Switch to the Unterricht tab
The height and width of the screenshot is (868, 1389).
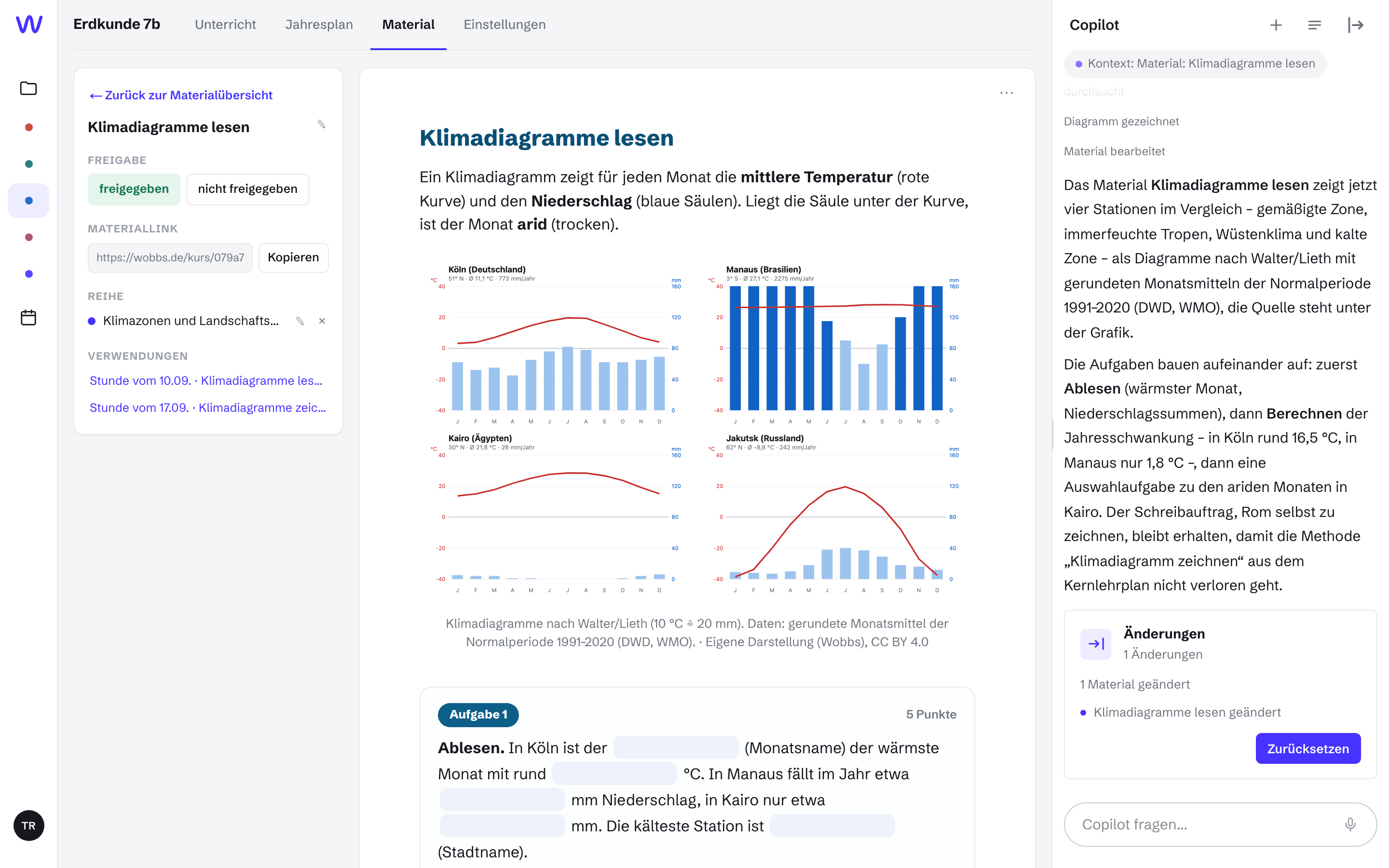point(225,25)
